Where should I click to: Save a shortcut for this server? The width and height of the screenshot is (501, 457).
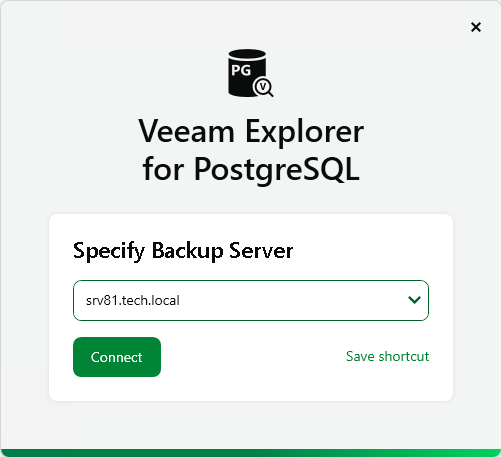(387, 356)
